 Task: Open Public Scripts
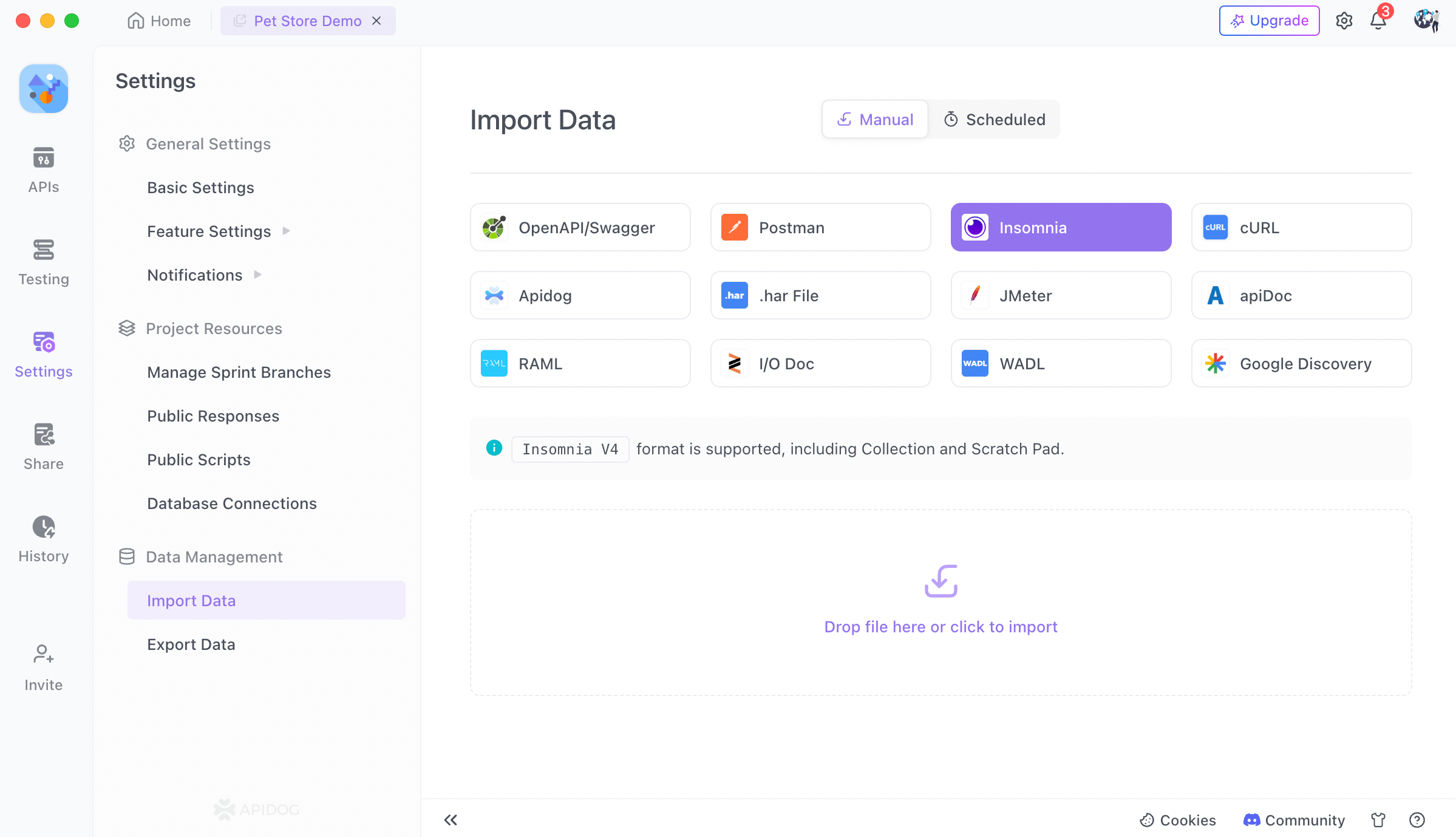tap(199, 459)
